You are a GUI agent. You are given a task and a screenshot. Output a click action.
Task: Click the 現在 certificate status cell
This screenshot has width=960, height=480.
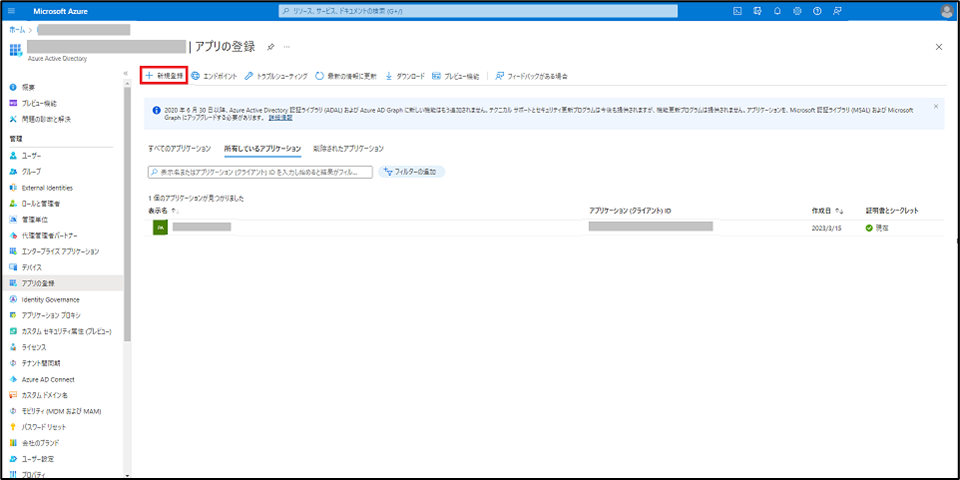coord(879,228)
